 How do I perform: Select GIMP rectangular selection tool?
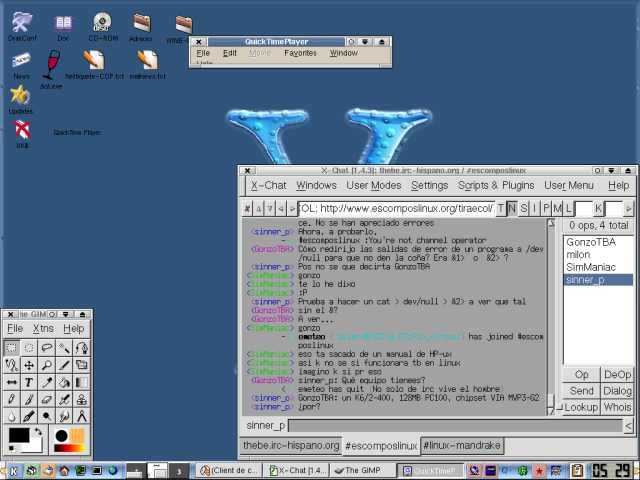tap(11, 347)
